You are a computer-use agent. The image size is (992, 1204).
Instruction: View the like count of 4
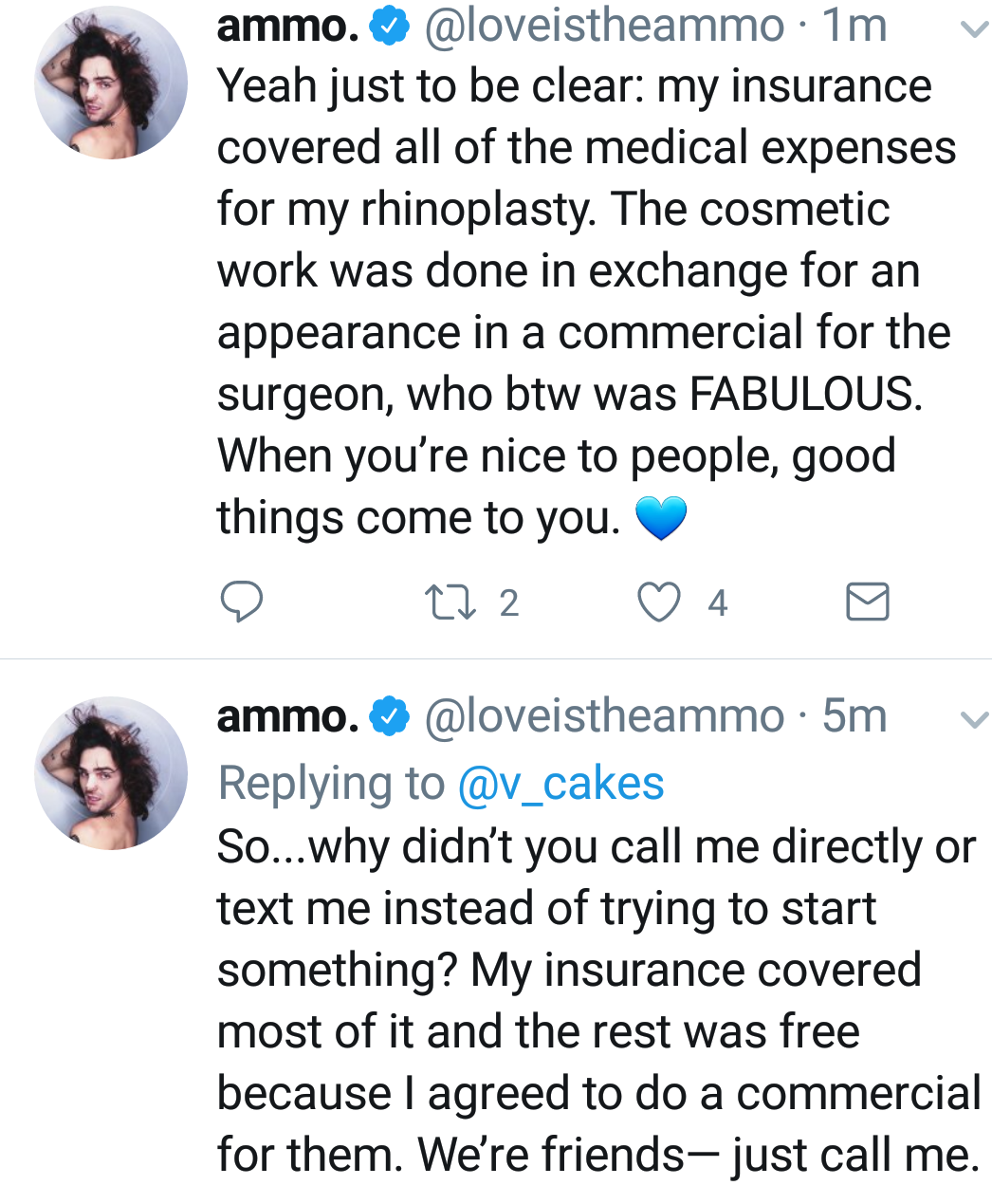coord(718,603)
